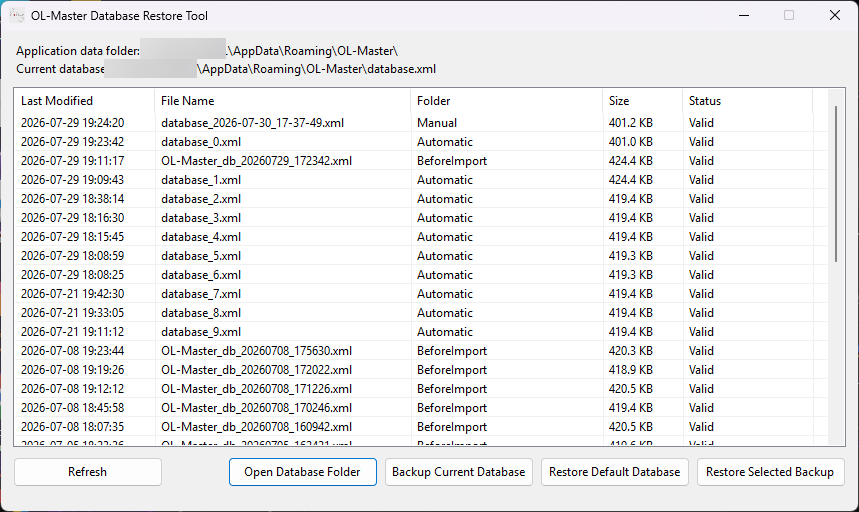Click date 2026-07-29 19:24:20

tap(72, 123)
